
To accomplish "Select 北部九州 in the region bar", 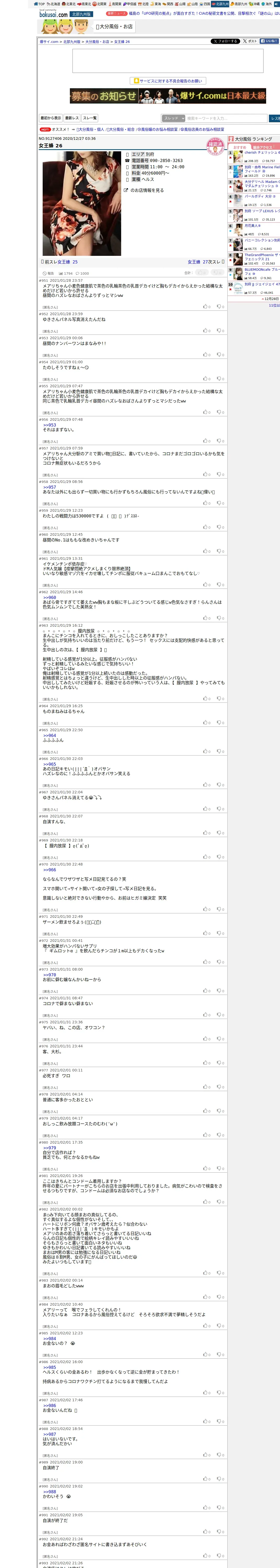I will tap(220, 4).
